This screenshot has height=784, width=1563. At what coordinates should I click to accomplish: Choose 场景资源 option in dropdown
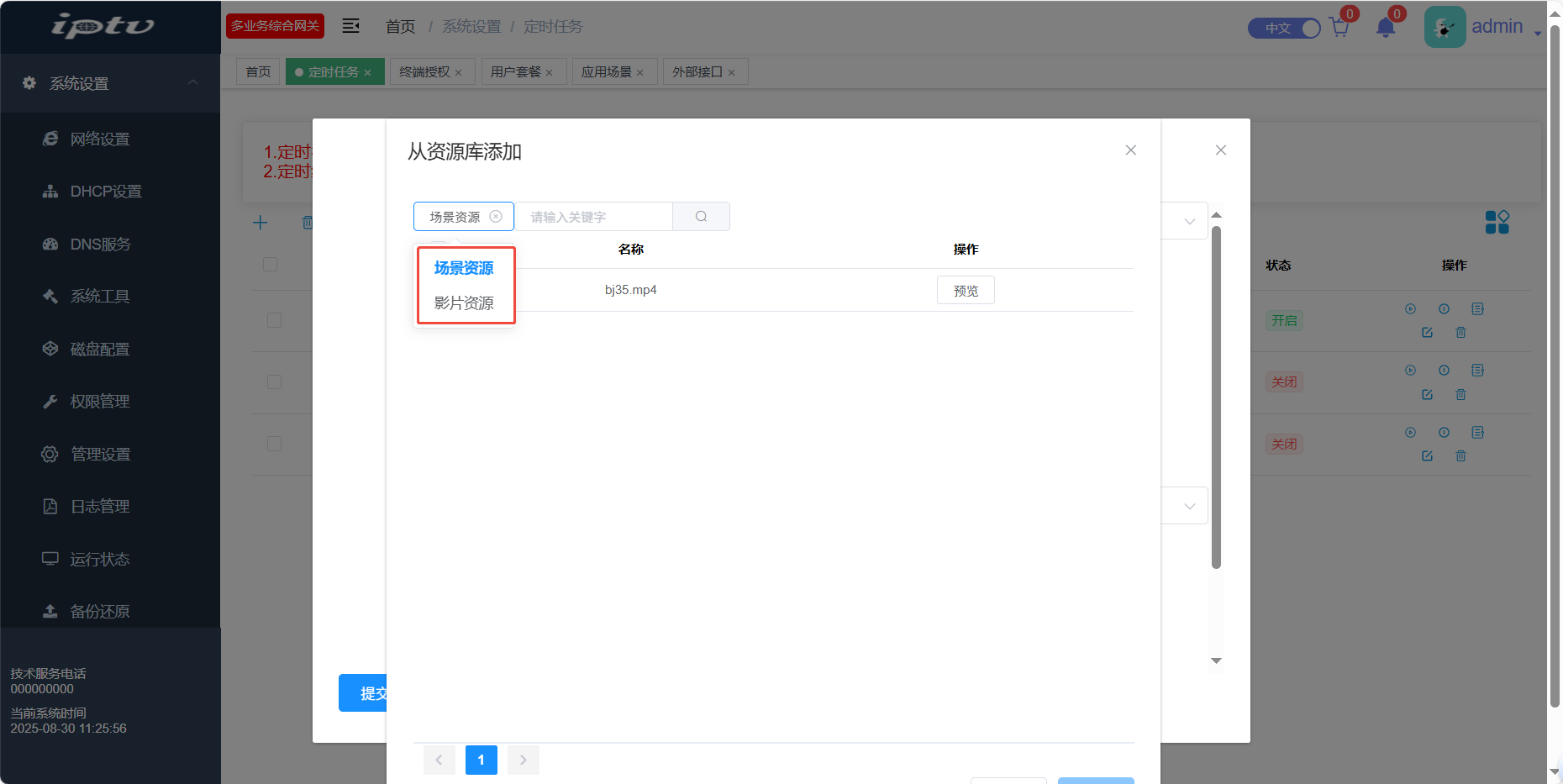coord(464,268)
